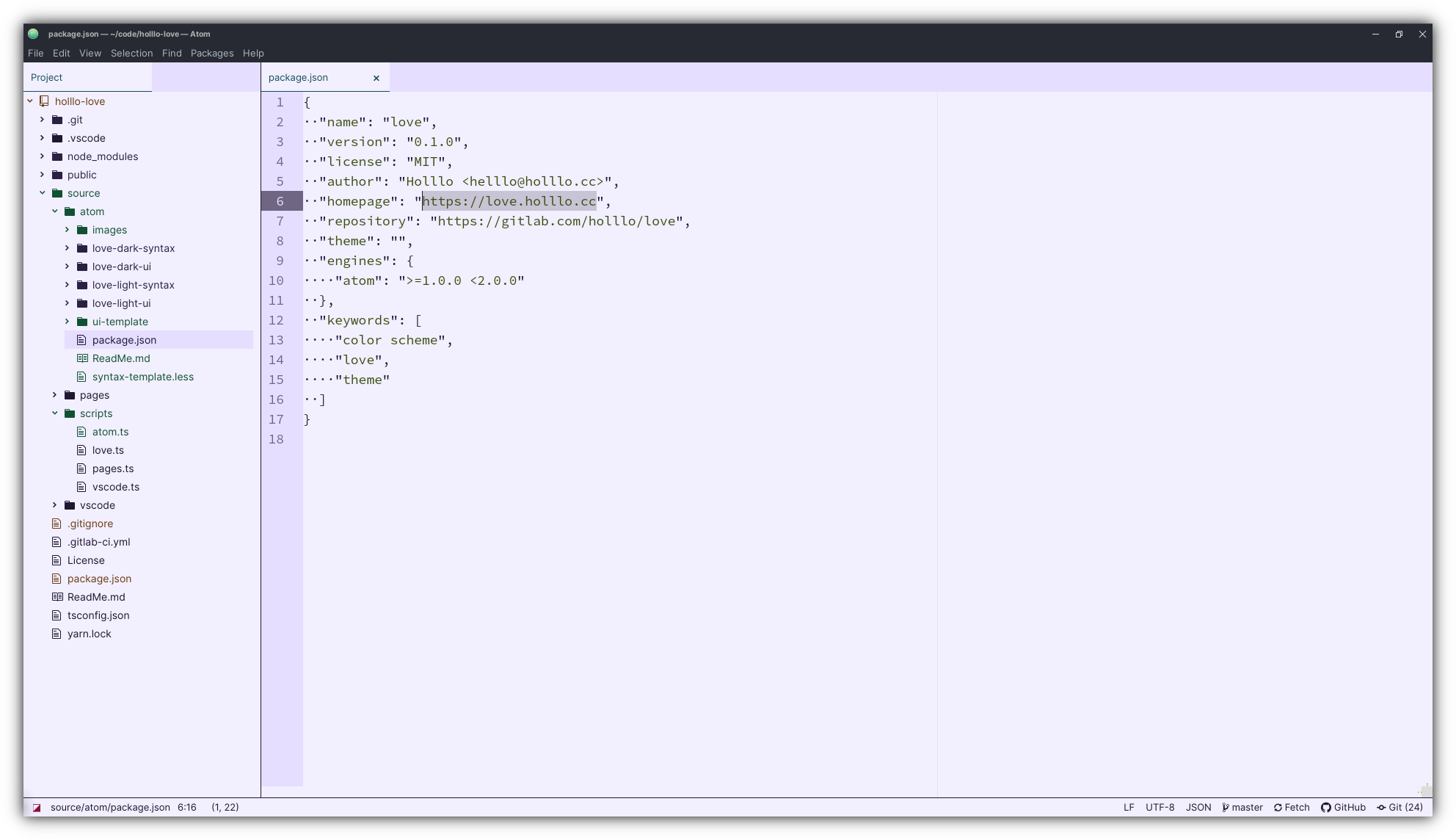The width and height of the screenshot is (1456, 840).
Task: Collapse the atom folder chevron
Action: [x=55, y=211]
